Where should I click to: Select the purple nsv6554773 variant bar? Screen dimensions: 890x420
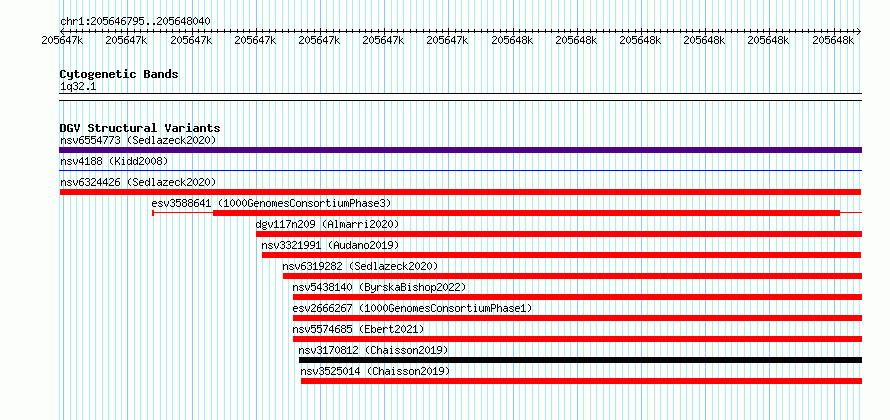(x=460, y=150)
